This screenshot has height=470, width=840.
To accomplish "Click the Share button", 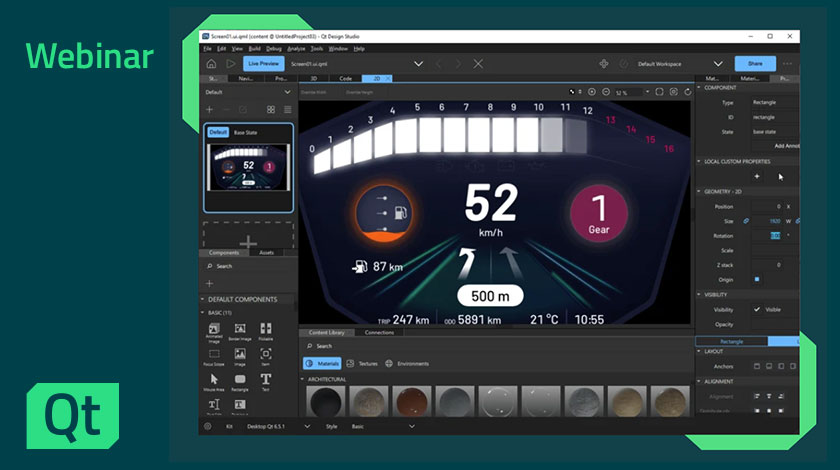I will (x=754, y=64).
